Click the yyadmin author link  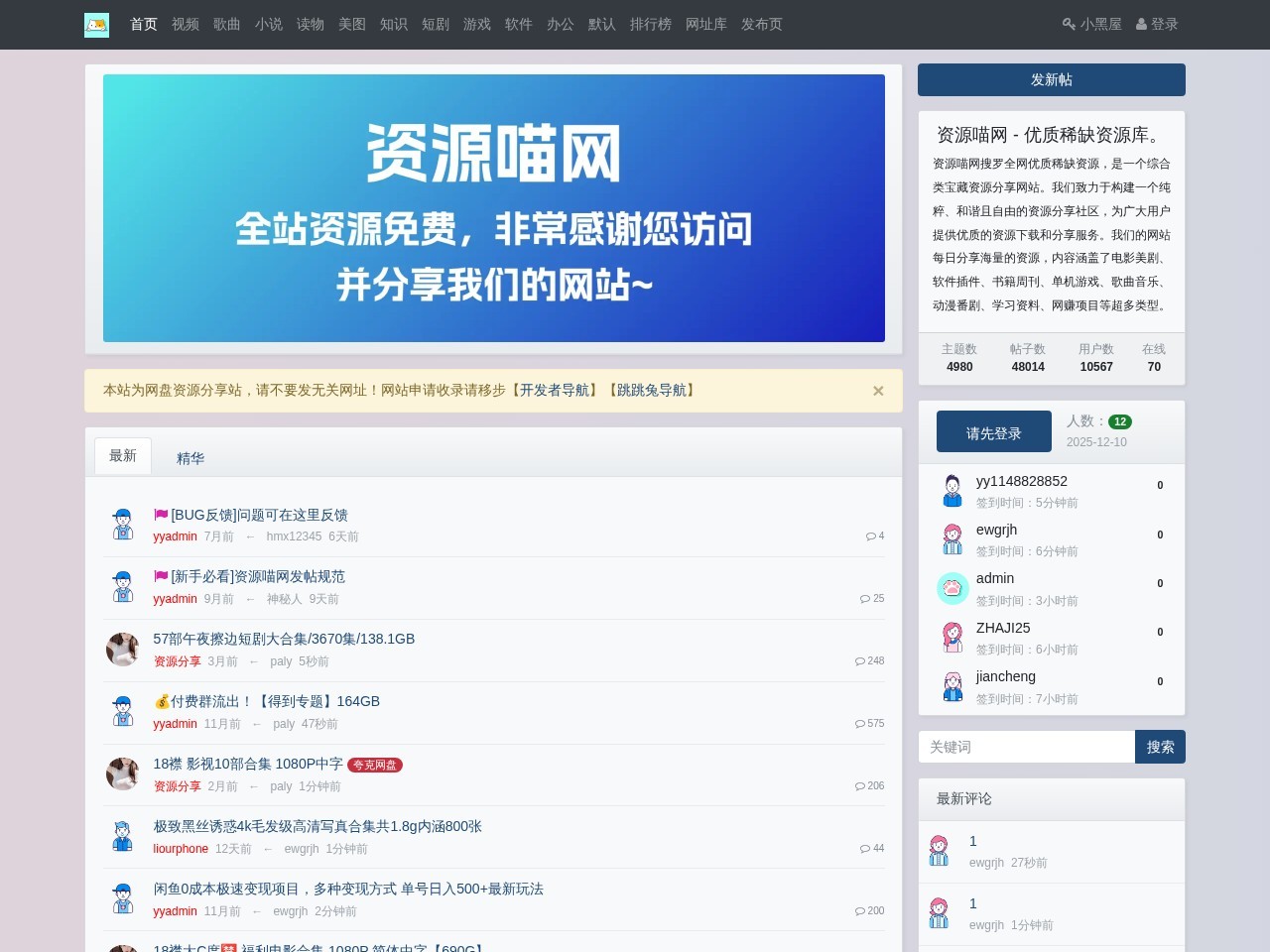pos(175,535)
